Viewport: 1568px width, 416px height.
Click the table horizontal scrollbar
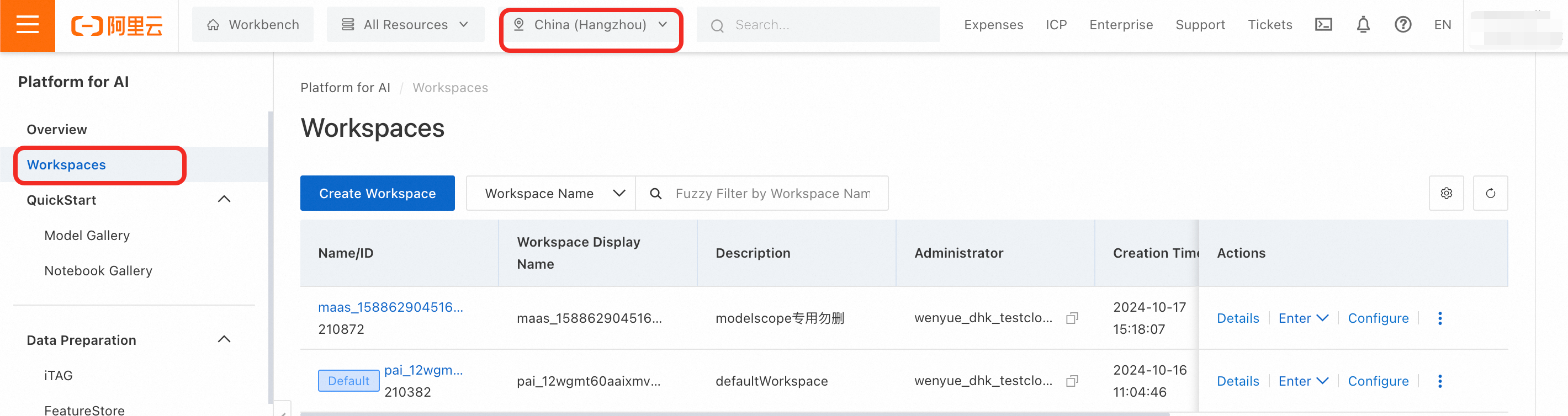pyautogui.click(x=735, y=414)
